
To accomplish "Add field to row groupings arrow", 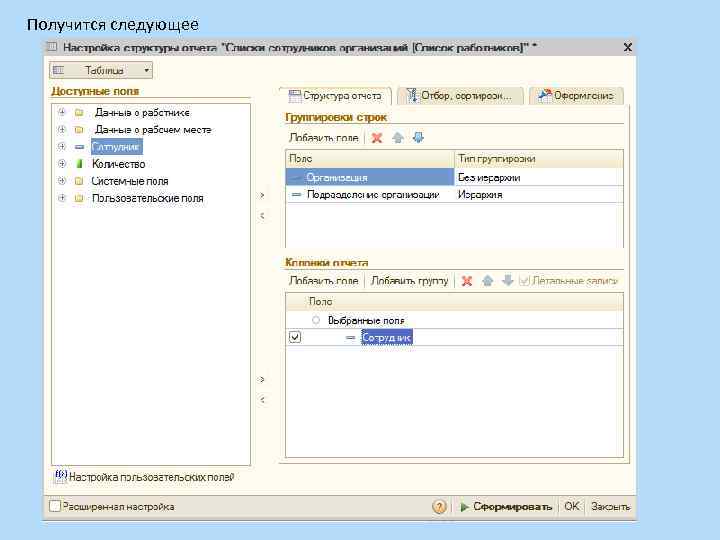I will (x=262, y=195).
